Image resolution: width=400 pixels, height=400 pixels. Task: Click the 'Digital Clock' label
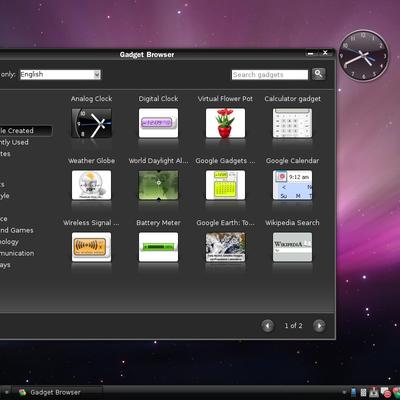(158, 99)
